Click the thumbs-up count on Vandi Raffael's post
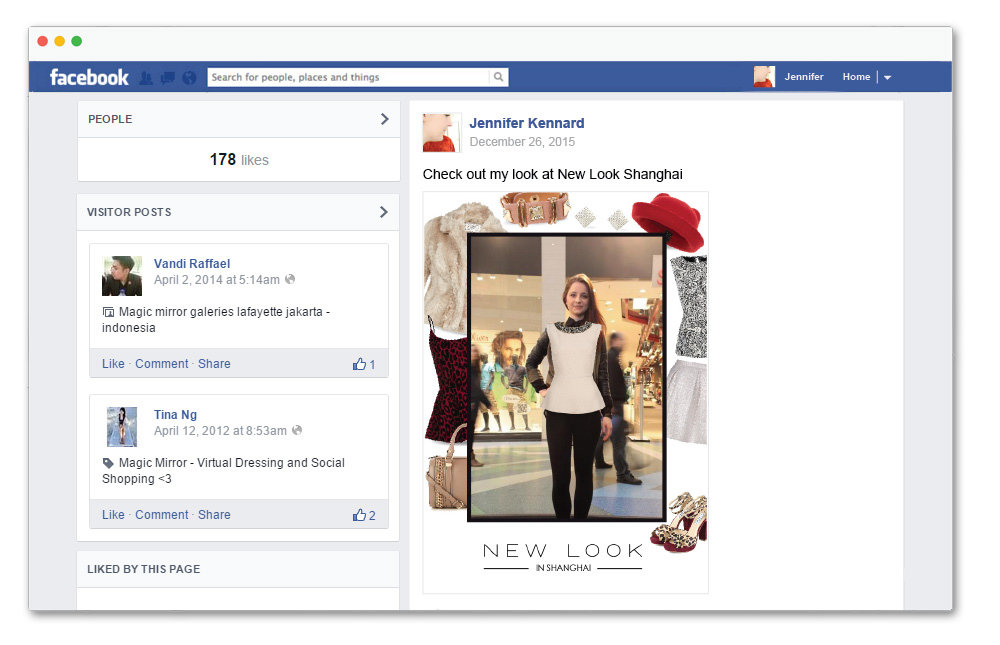This screenshot has width=1000, height=645. point(364,364)
